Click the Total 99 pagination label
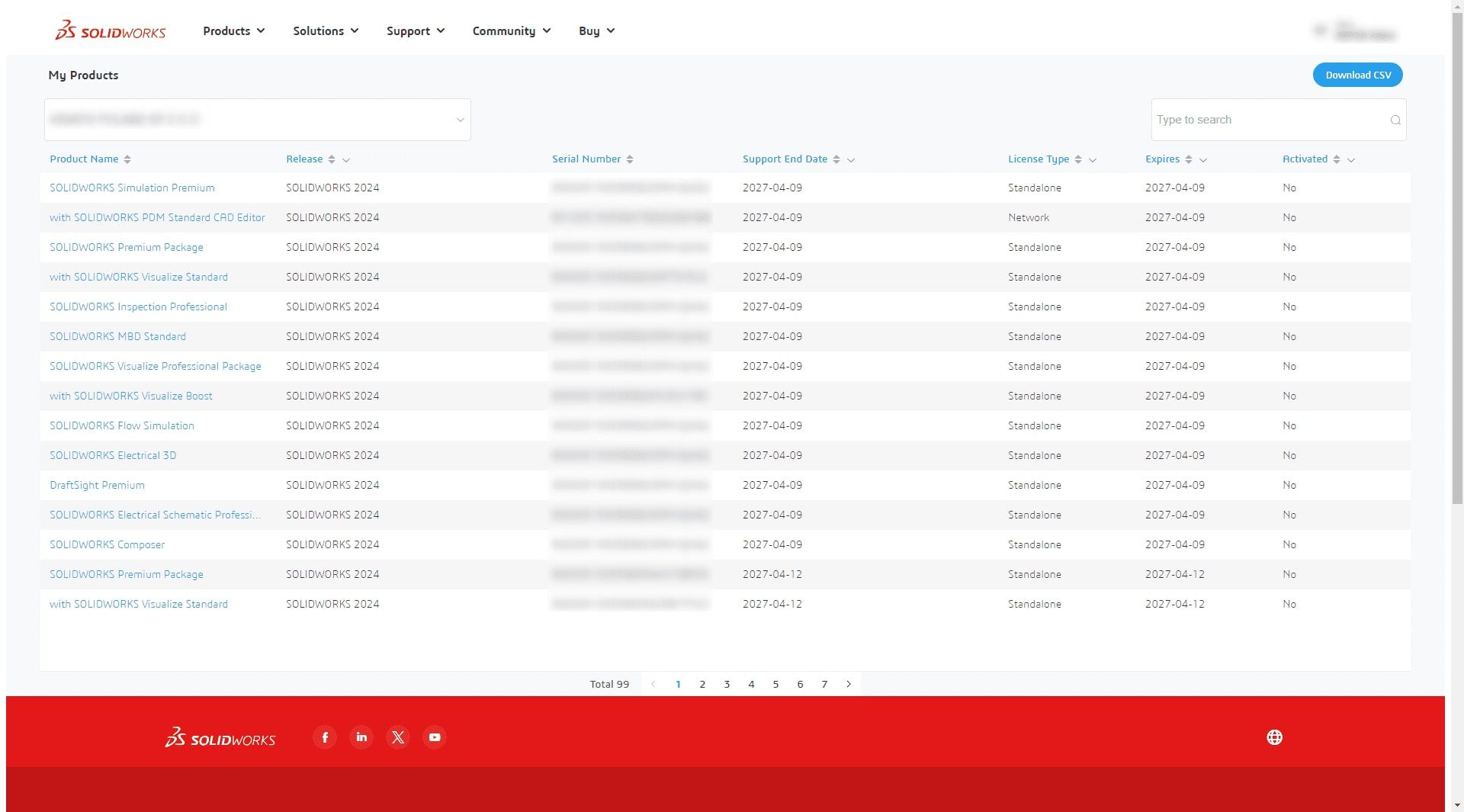 click(609, 684)
